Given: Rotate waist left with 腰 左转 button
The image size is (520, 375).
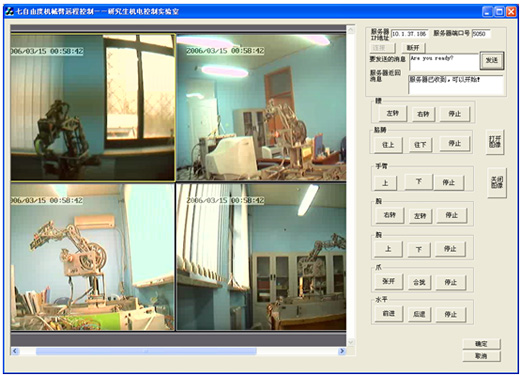Looking at the screenshot, I should (393, 113).
